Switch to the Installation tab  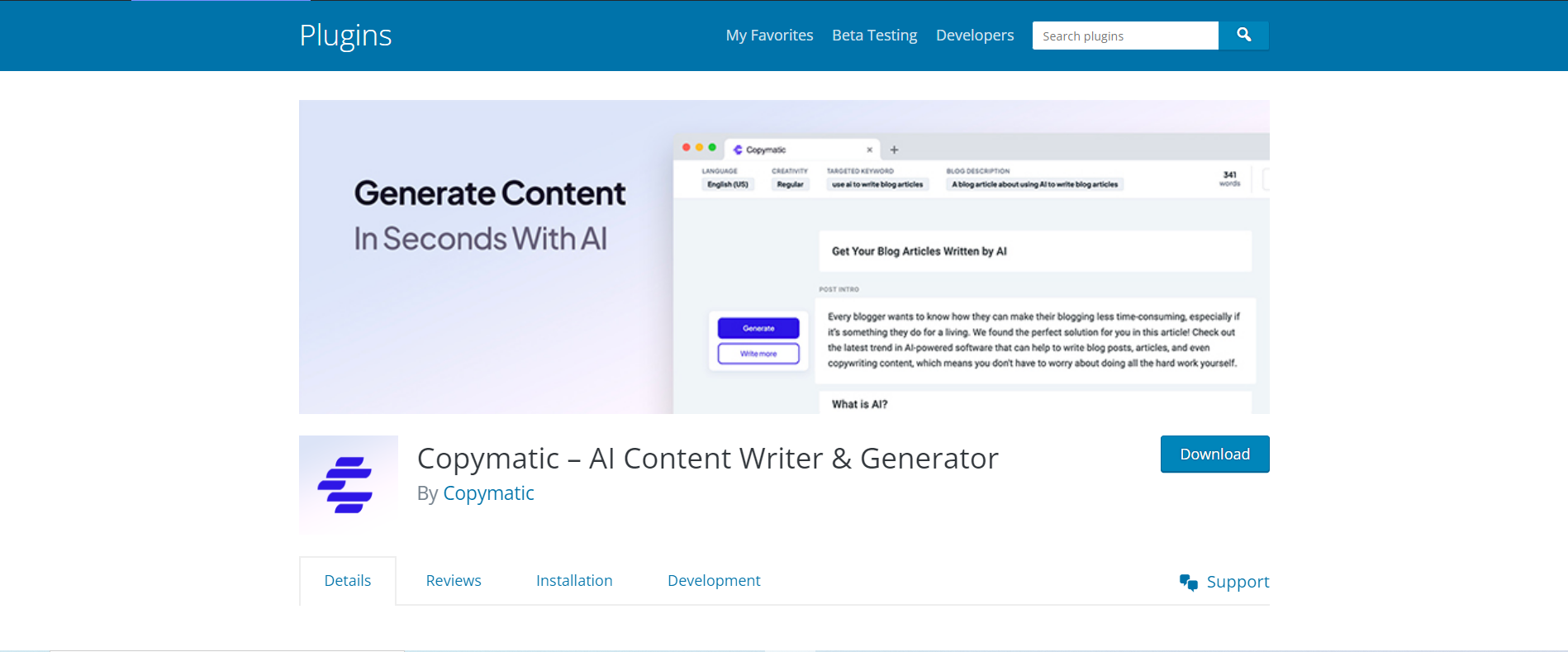point(574,581)
